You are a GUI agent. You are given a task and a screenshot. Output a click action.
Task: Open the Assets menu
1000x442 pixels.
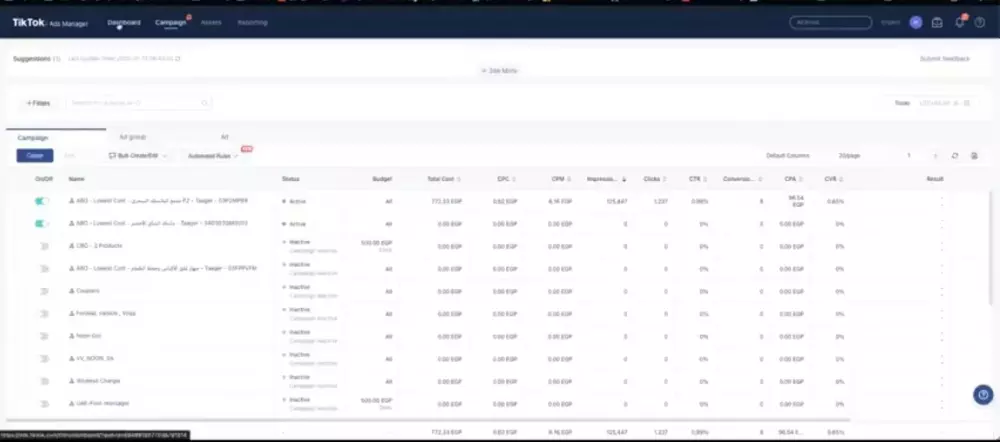pos(211,22)
